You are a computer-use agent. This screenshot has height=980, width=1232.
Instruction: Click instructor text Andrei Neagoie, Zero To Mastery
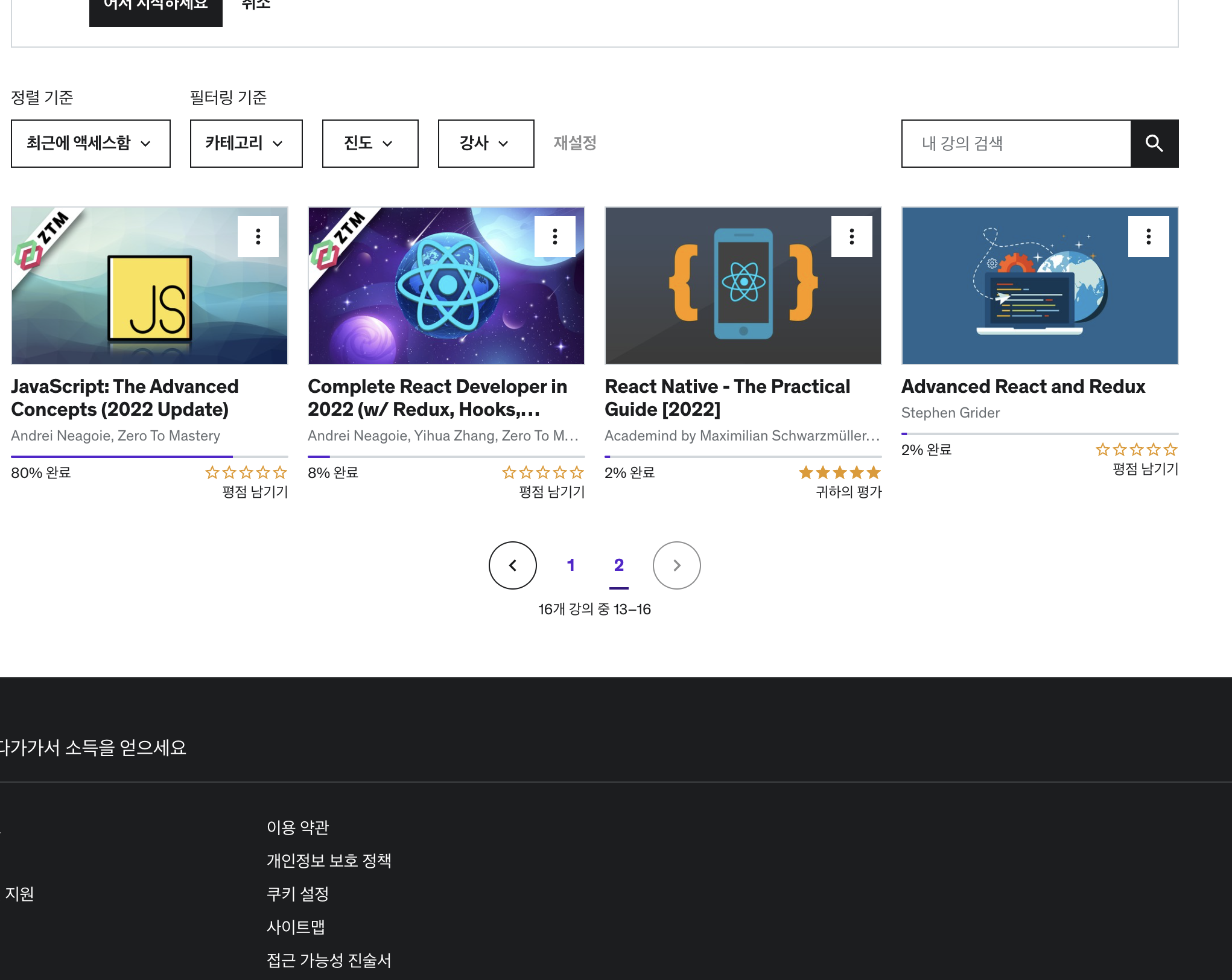tap(115, 436)
